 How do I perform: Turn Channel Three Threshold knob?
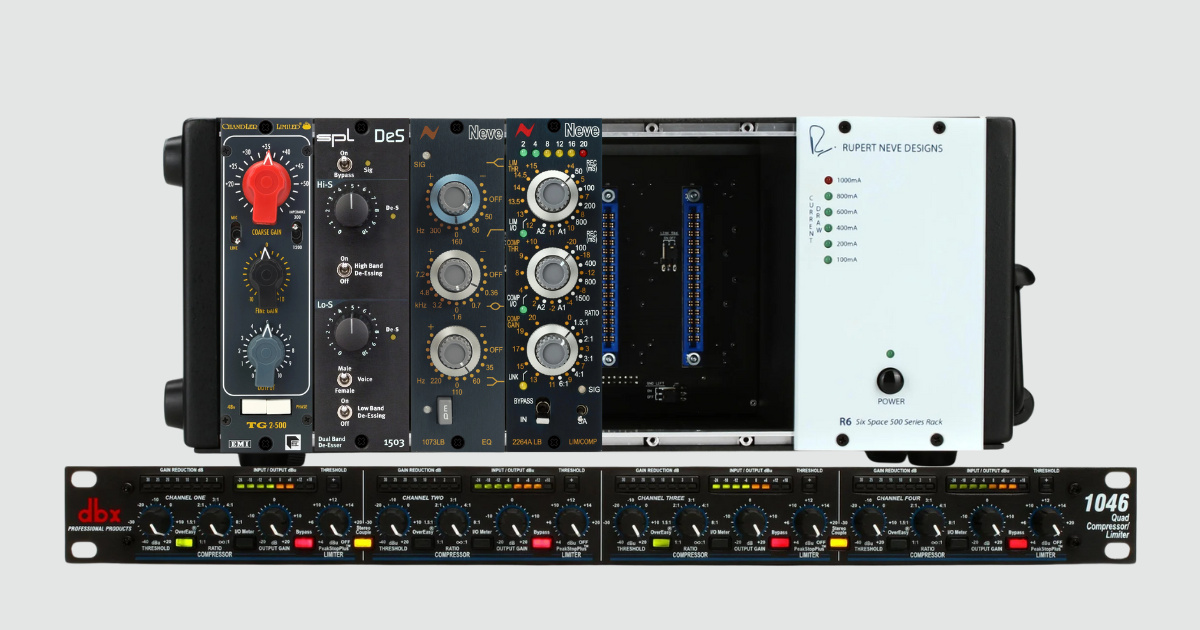pos(631,523)
